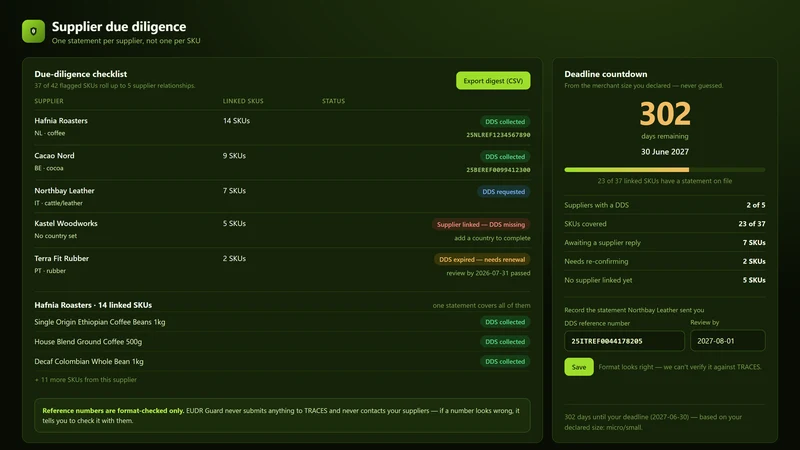800x450 pixels.
Task: Click 'Hafnia Roasters · 14 linked SKUs' heading
Action: [93, 305]
